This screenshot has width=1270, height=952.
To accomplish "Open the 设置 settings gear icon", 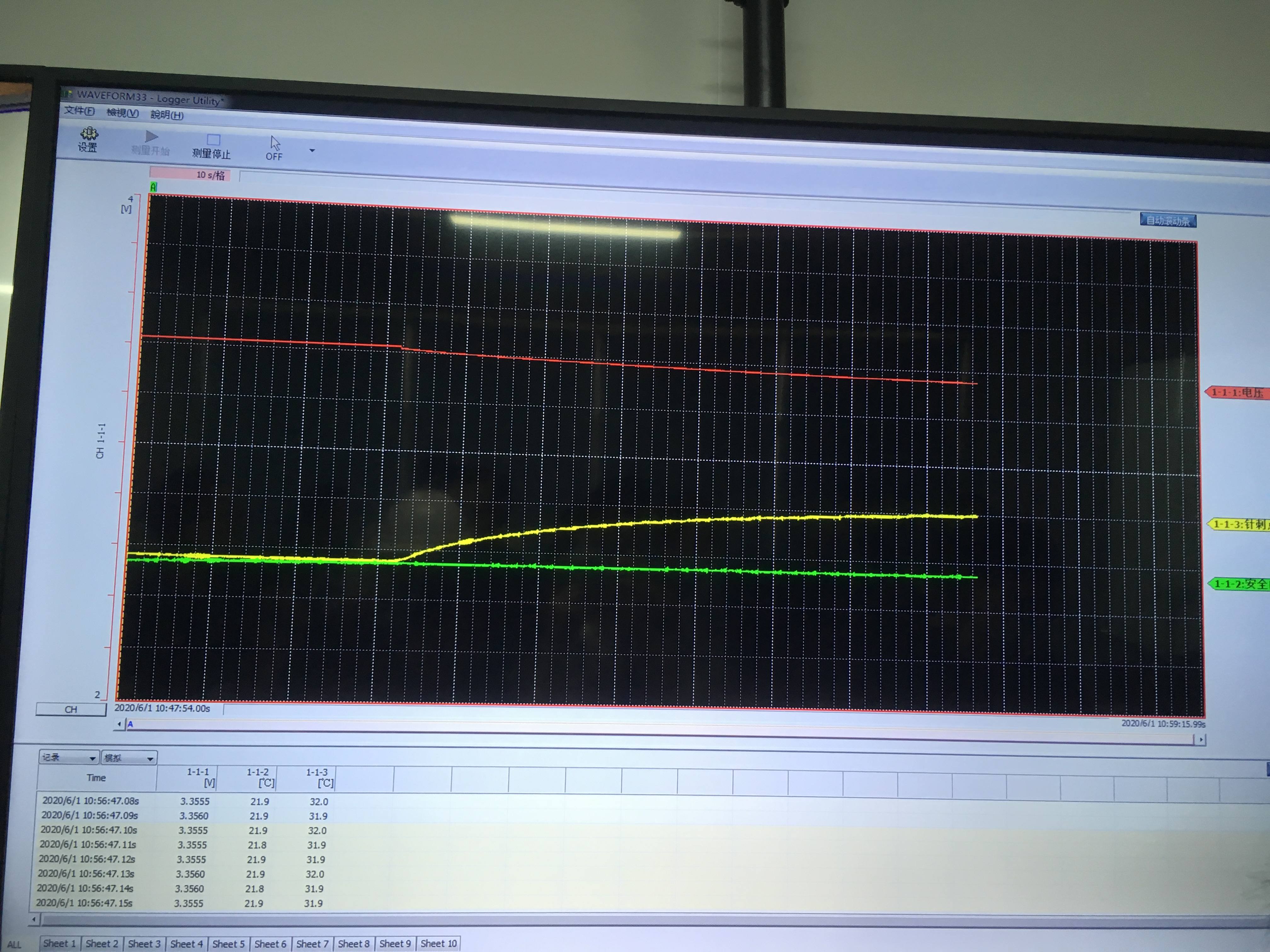I will [89, 134].
